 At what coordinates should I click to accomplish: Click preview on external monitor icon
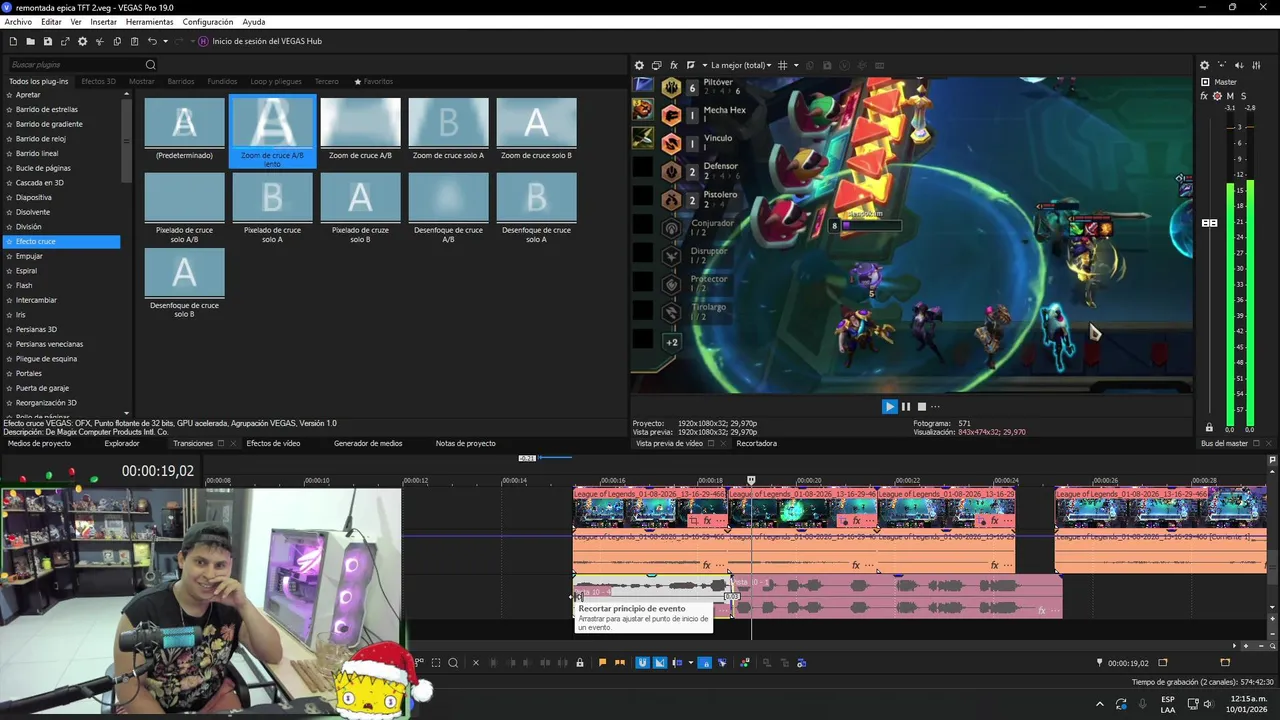[656, 65]
